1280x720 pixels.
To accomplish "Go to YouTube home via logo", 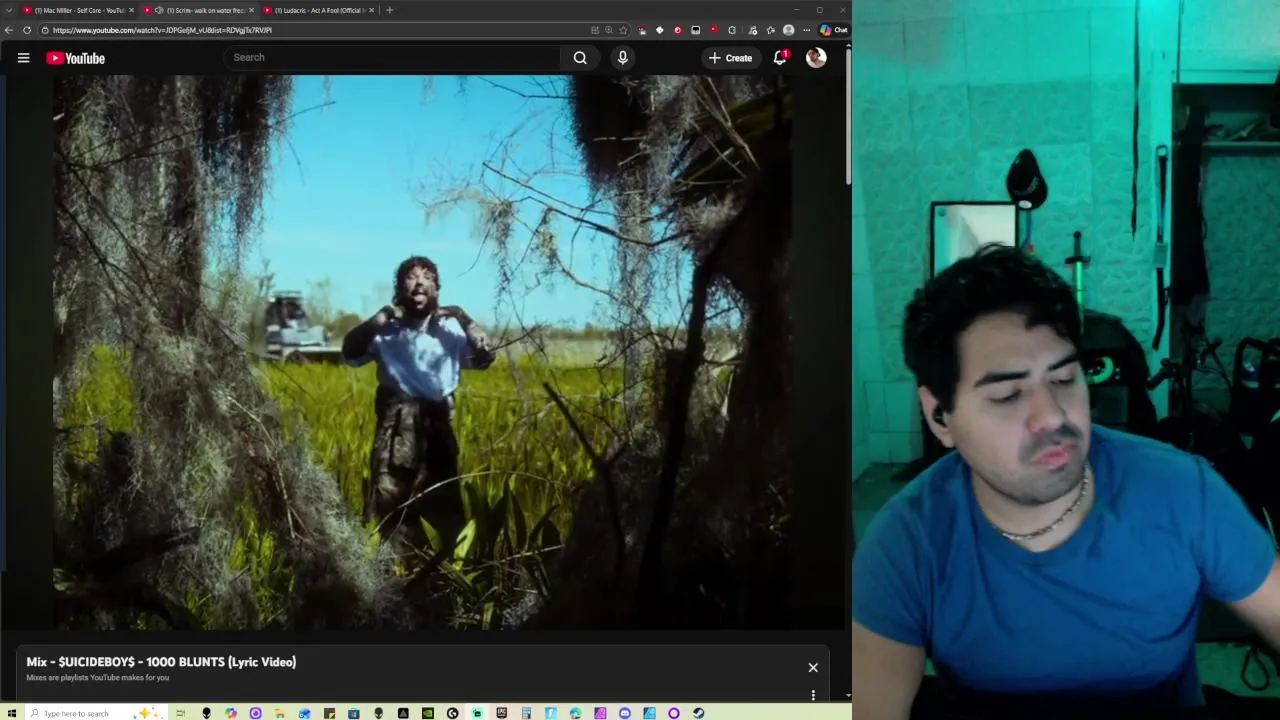I will pyautogui.click(x=75, y=58).
